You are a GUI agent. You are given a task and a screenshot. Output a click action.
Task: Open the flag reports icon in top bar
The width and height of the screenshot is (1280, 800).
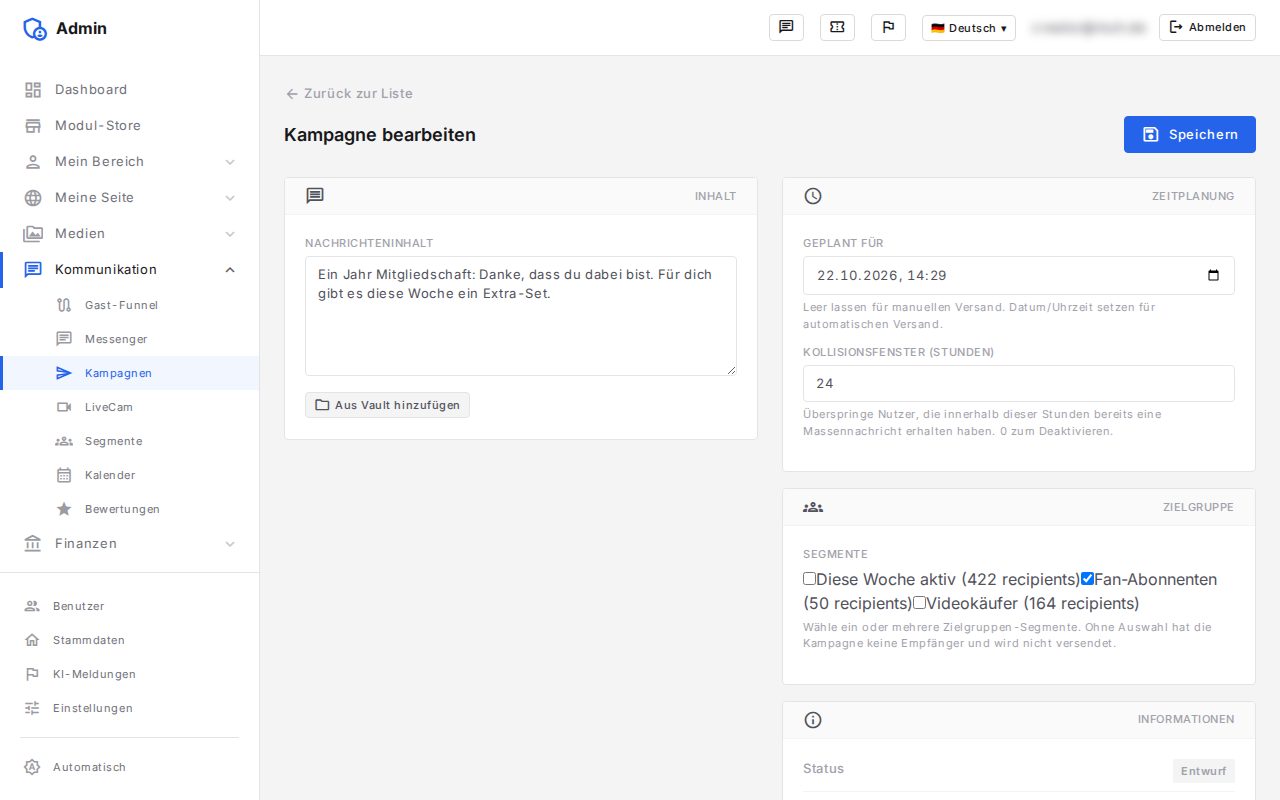click(888, 27)
